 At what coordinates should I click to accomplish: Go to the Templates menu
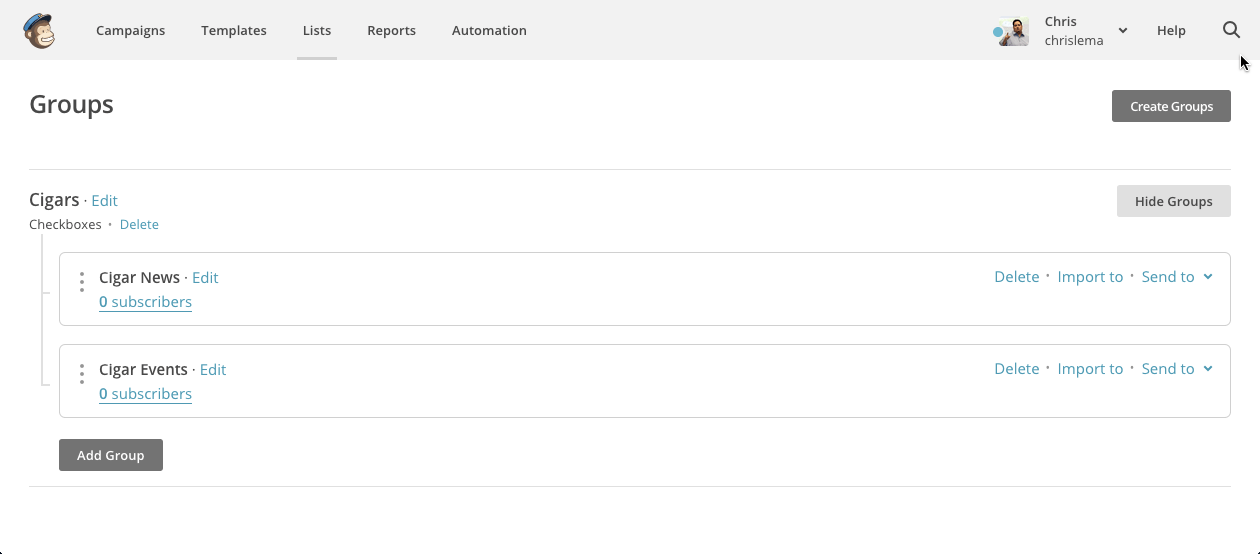(234, 30)
